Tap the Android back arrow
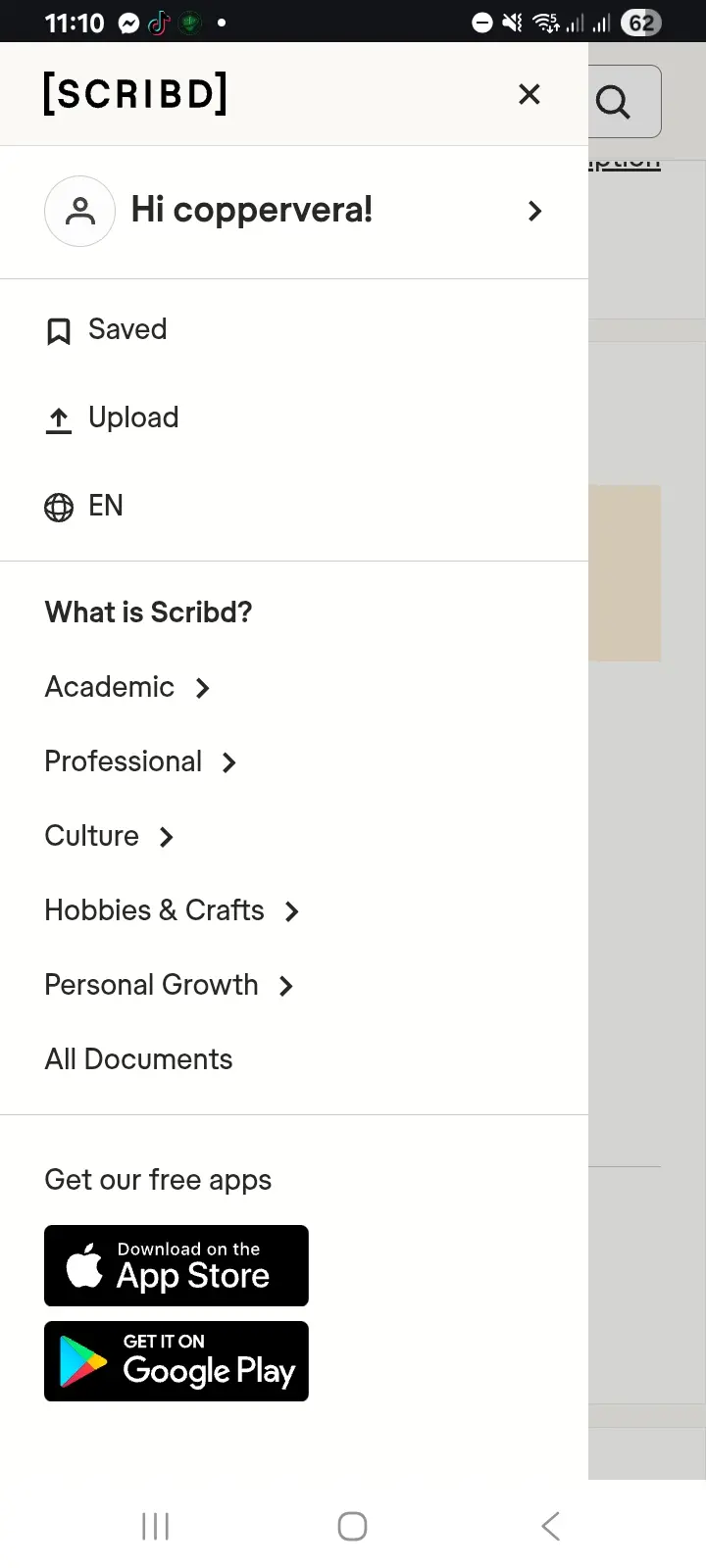This screenshot has width=706, height=1568. (x=551, y=1526)
